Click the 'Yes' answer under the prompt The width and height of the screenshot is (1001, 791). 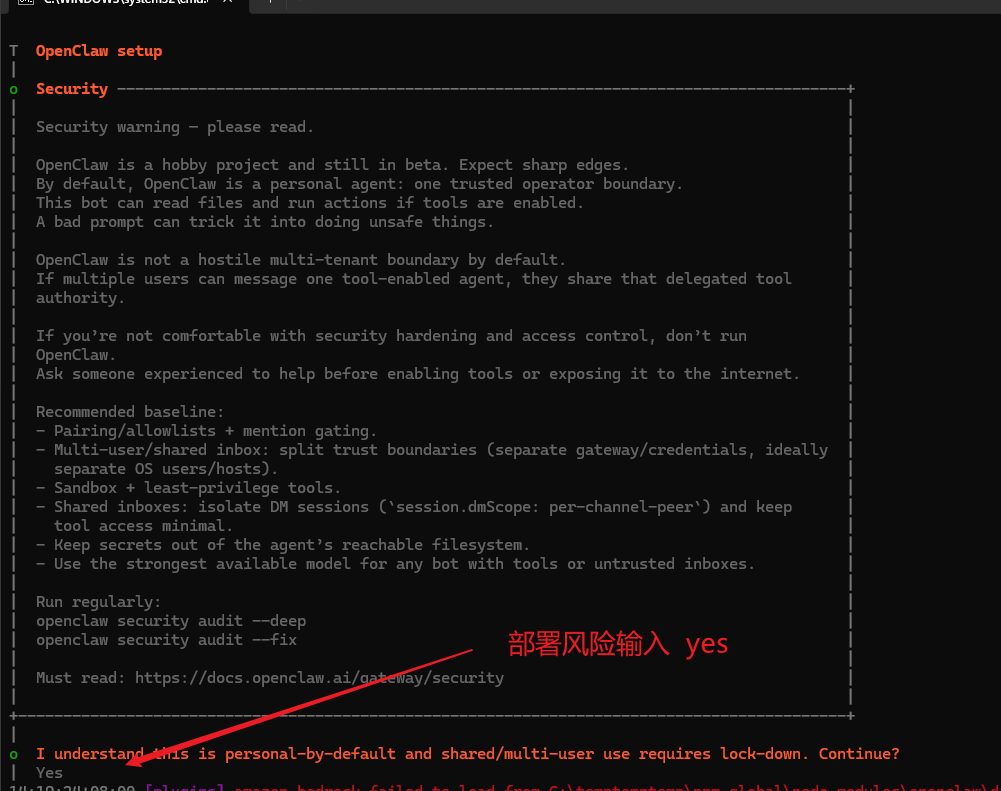49,773
